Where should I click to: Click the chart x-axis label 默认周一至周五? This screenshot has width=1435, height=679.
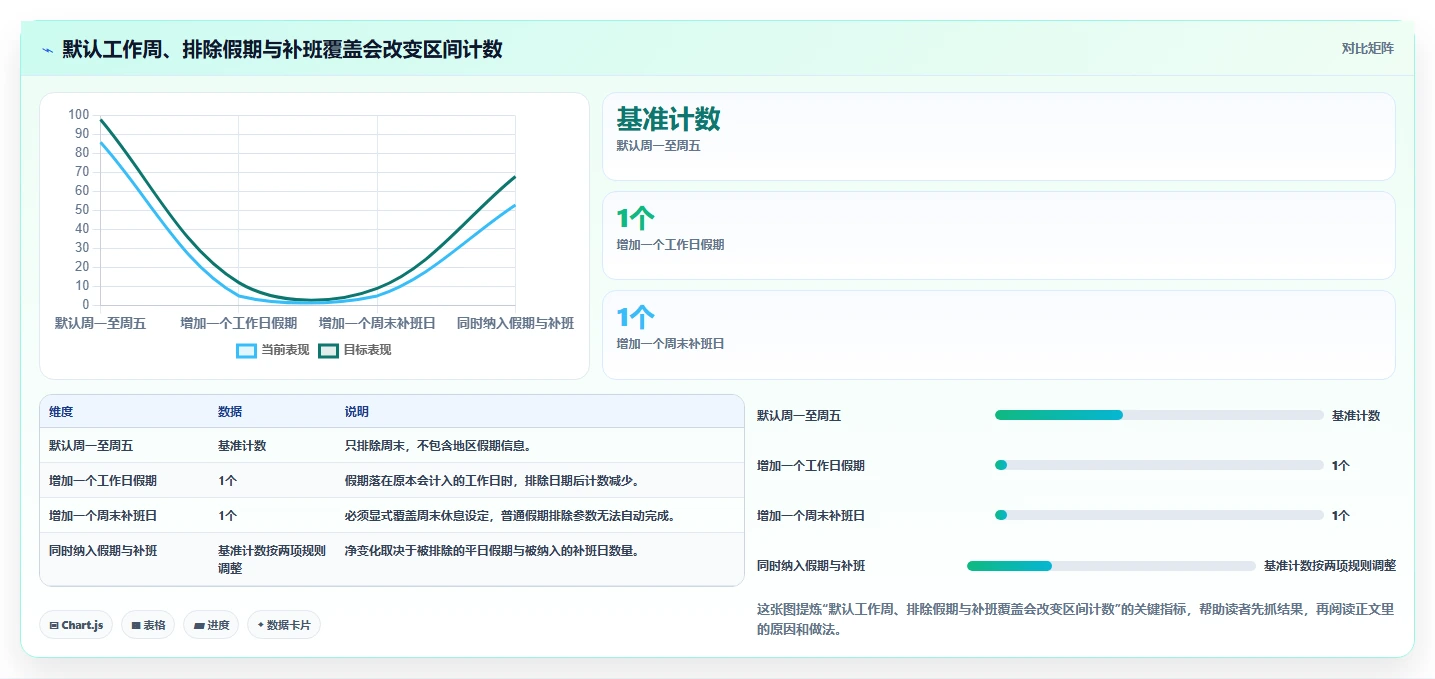[x=100, y=323]
